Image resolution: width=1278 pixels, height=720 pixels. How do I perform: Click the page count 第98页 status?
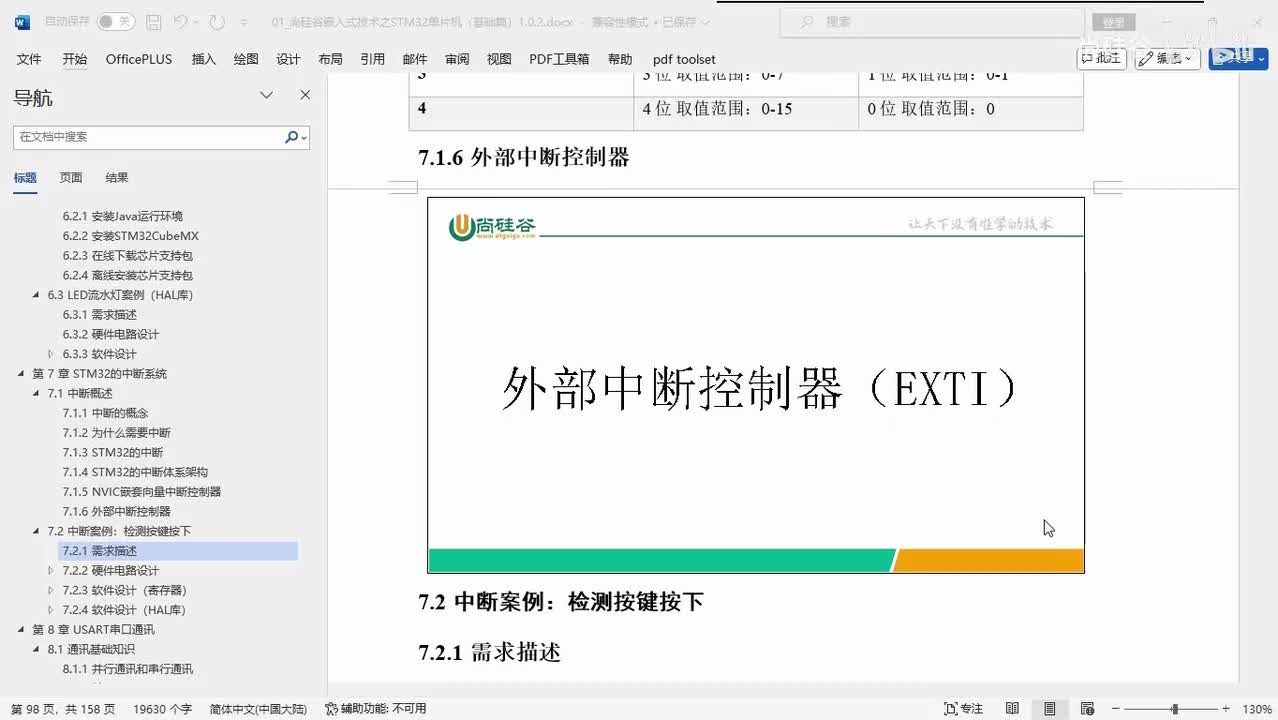pos(63,709)
